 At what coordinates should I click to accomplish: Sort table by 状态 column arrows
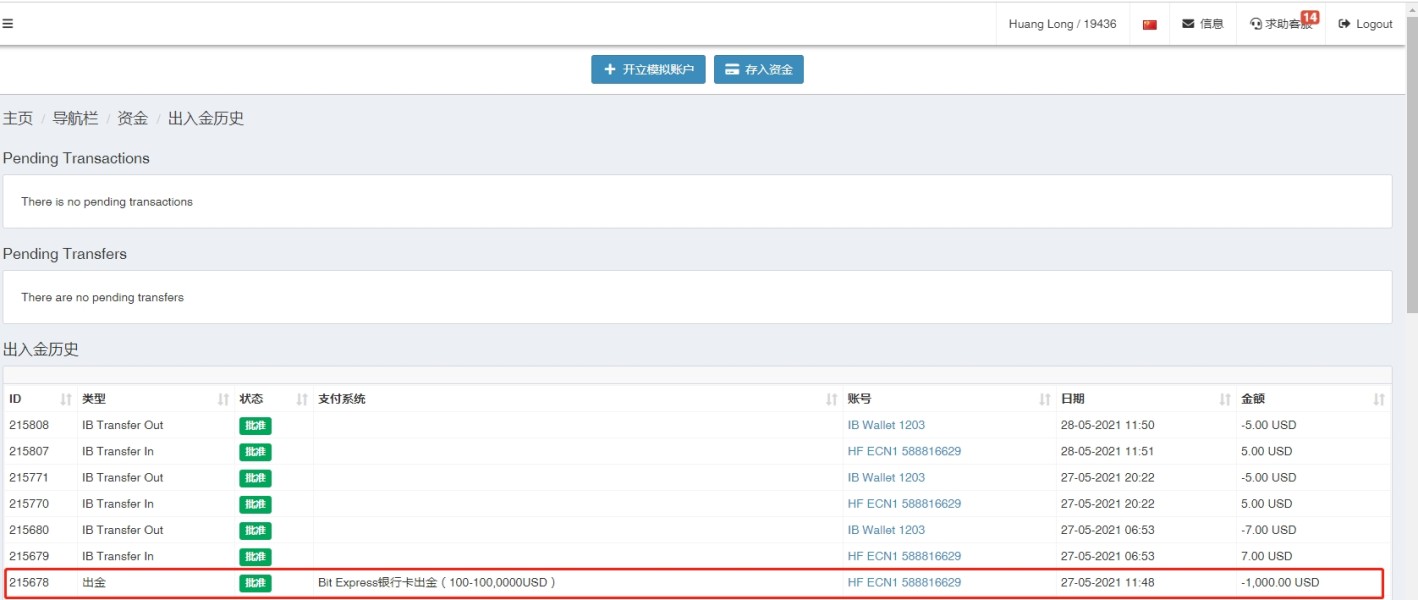pos(302,399)
